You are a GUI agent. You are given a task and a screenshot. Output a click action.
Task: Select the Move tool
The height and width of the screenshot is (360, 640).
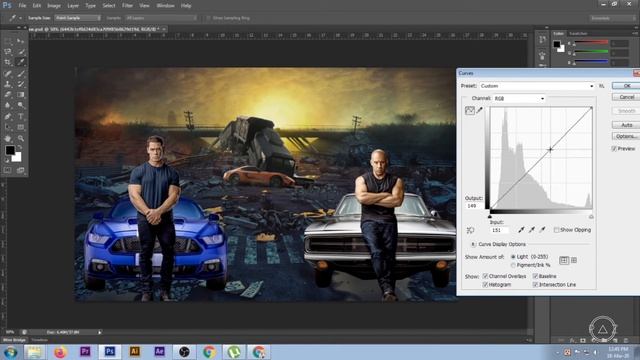(21, 41)
